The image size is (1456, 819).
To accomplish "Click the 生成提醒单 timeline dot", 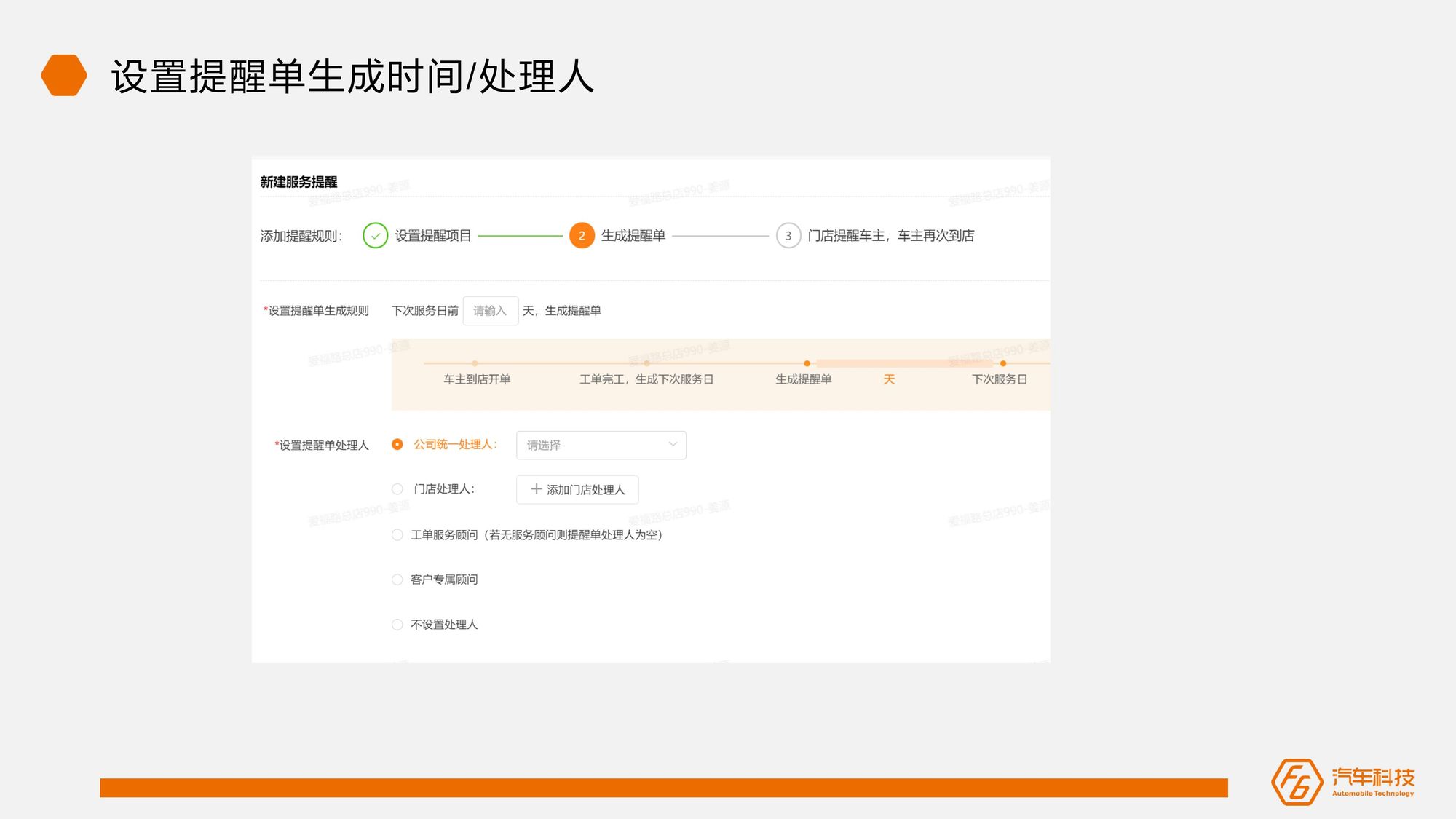I will coord(807,363).
